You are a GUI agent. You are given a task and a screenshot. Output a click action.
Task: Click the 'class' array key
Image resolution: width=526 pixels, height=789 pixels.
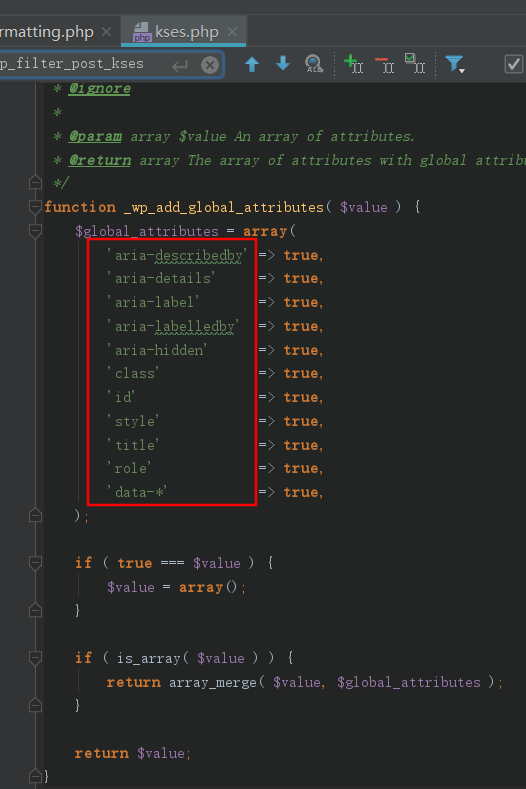[x=133, y=373]
